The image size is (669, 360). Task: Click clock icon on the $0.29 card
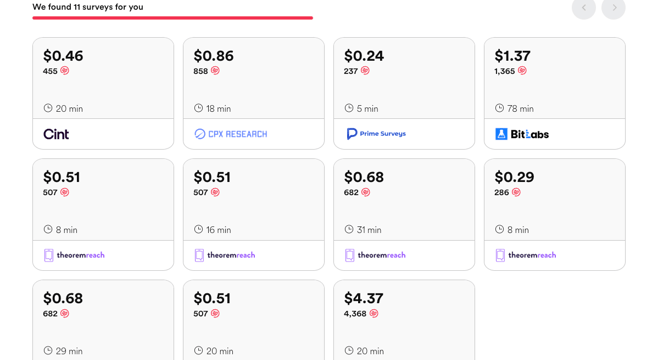(x=500, y=229)
